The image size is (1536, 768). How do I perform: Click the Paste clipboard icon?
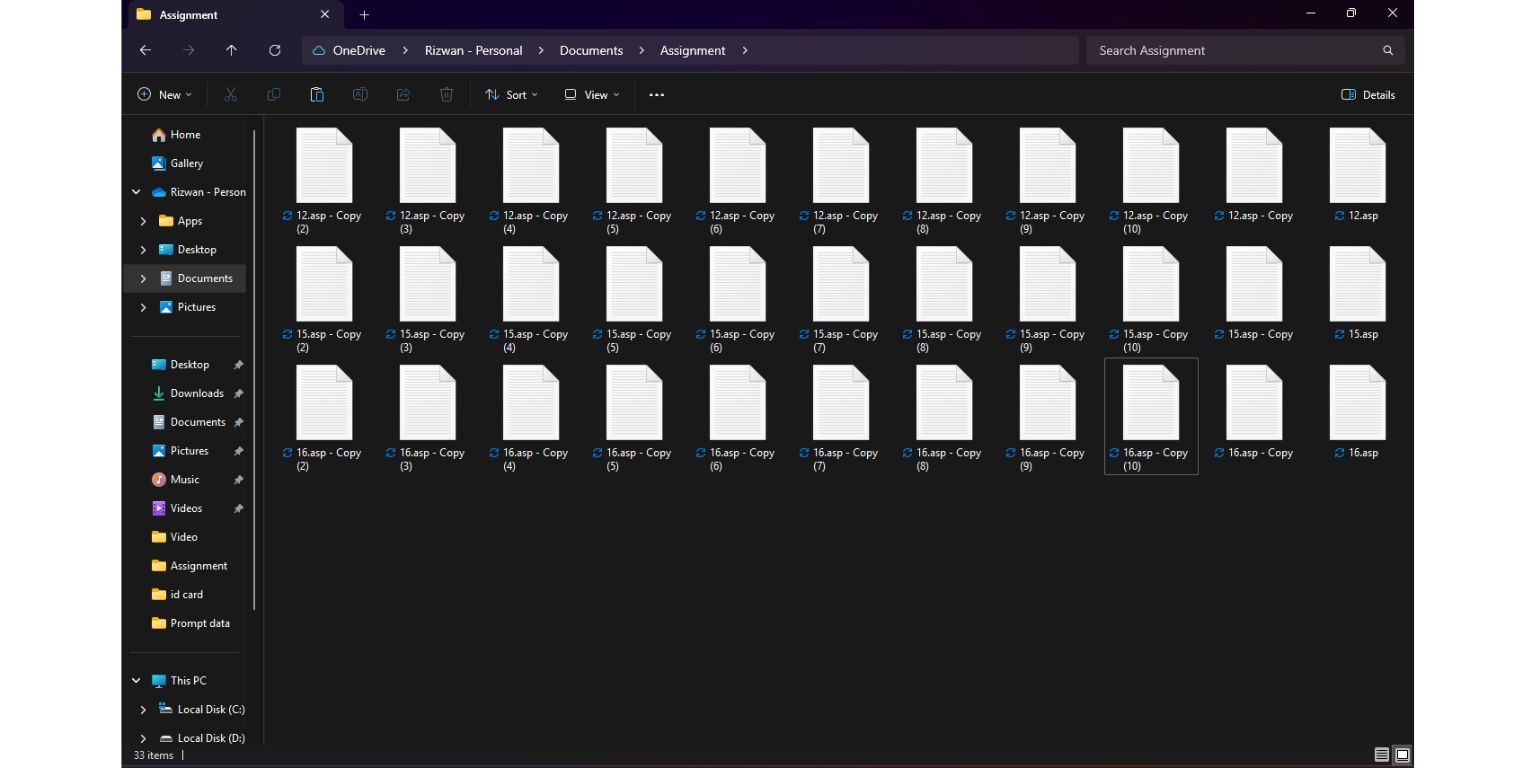pos(317,95)
